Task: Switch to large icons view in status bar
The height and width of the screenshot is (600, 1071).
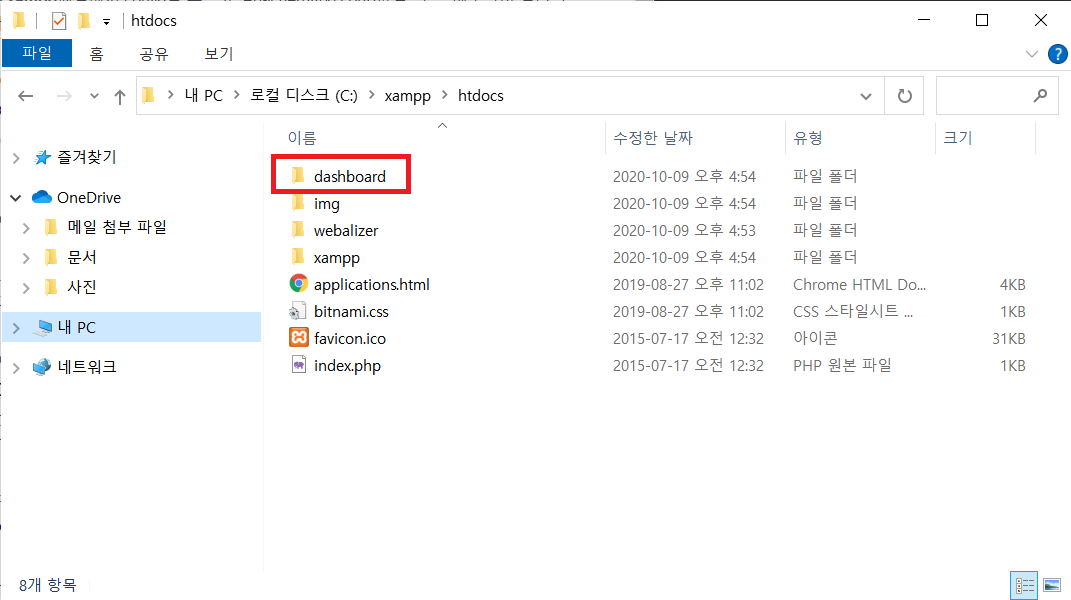Action: point(1053,586)
